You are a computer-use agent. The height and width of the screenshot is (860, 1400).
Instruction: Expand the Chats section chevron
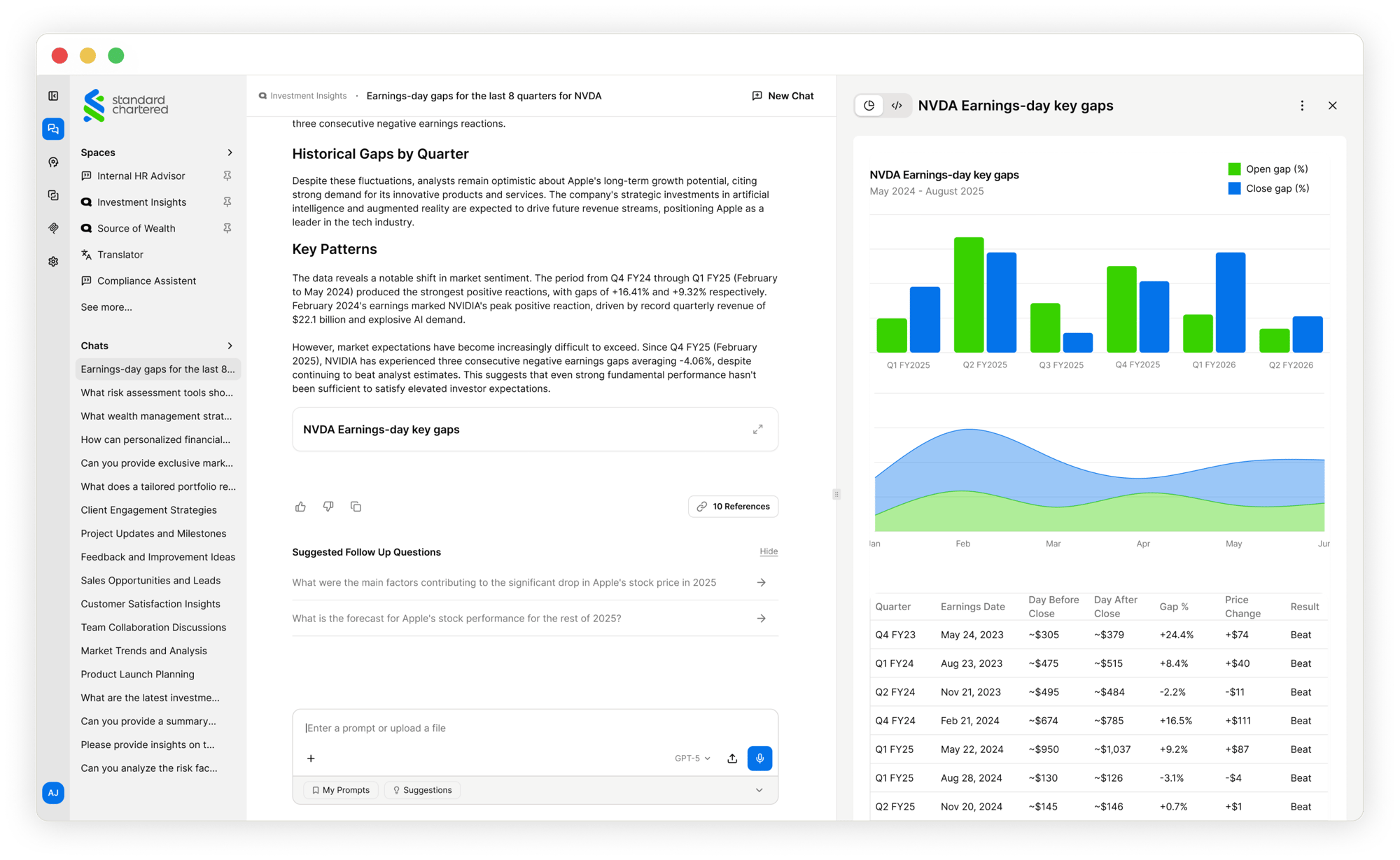[230, 346]
